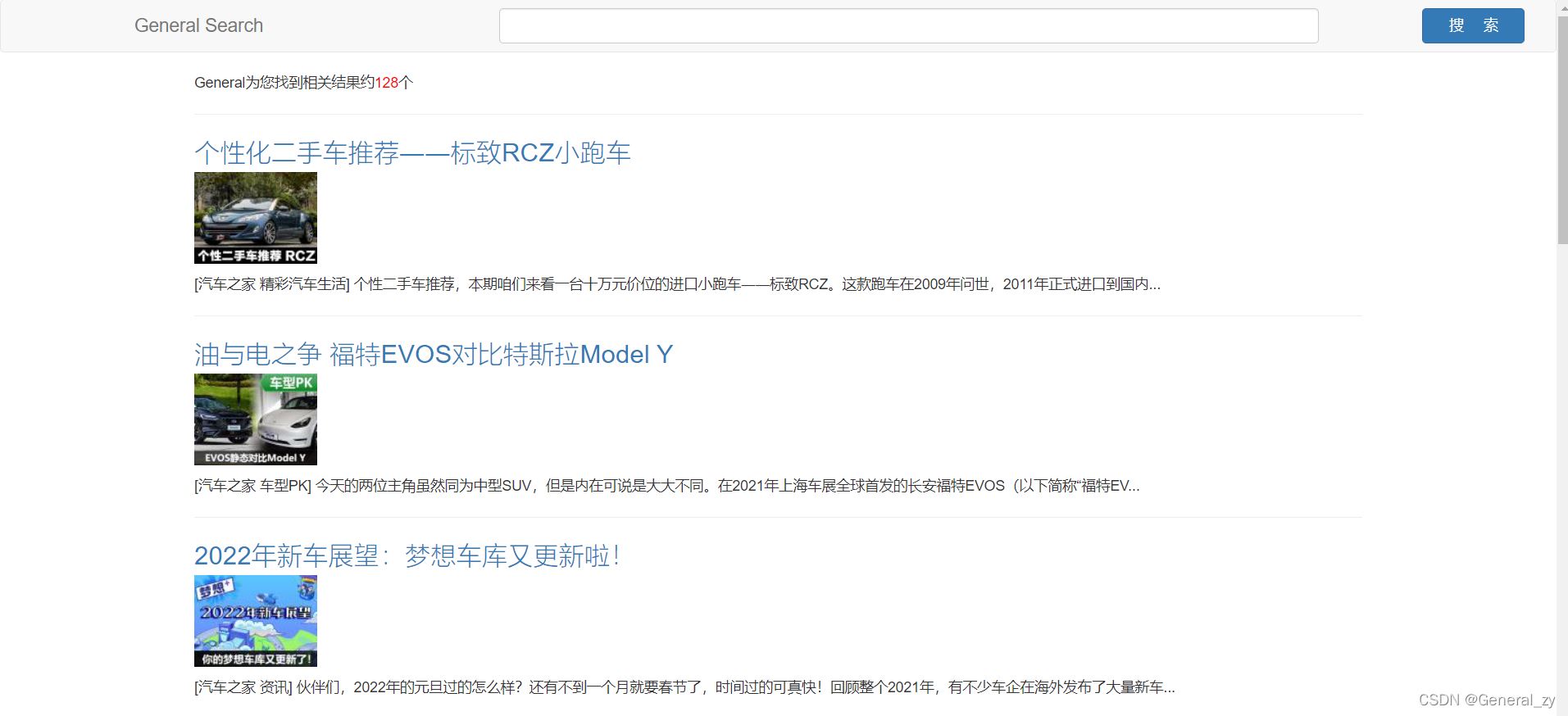Click the blue 搜索 button
The width and height of the screenshot is (1568, 716).
point(1472,25)
